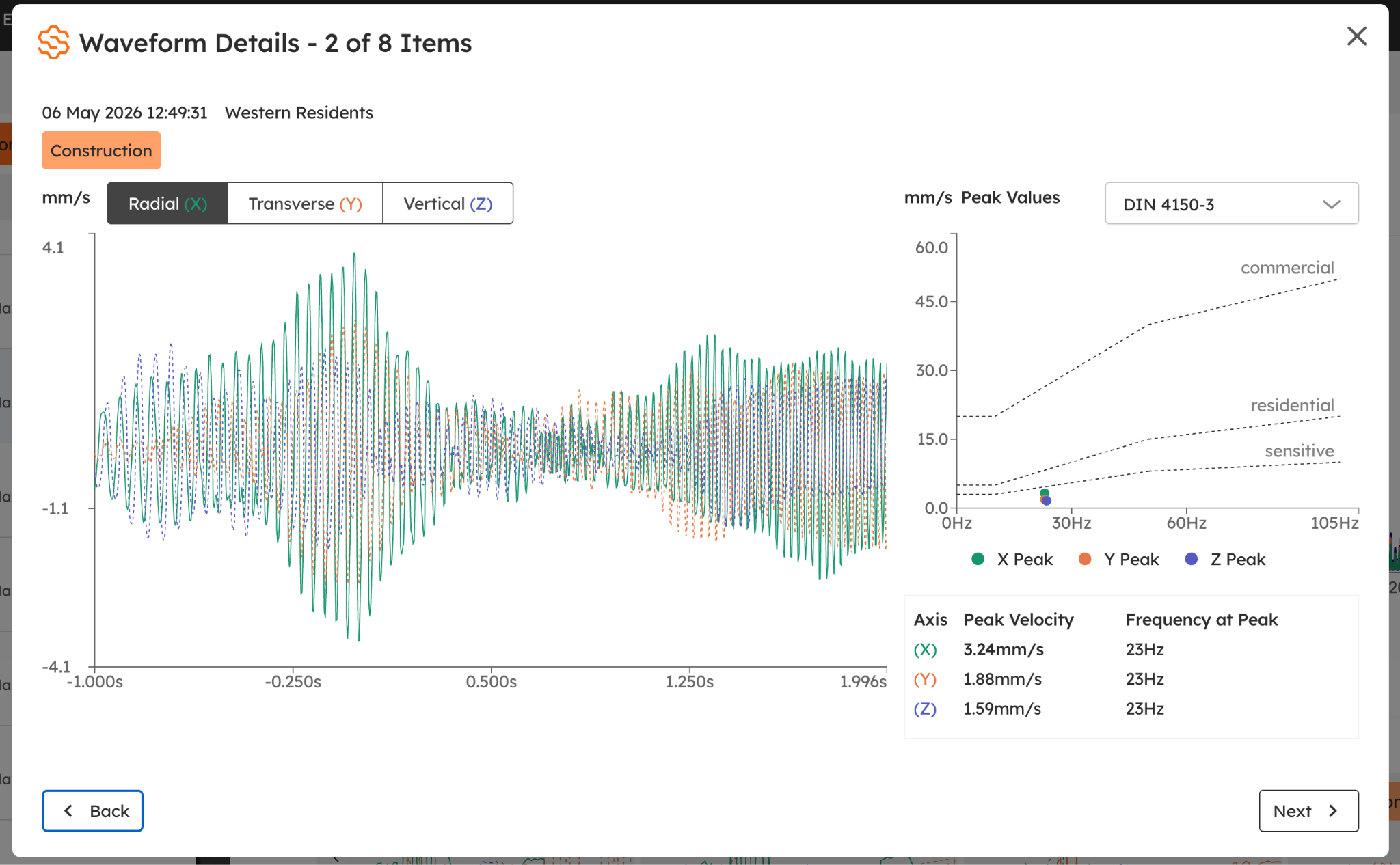Click the Construction tag label

[101, 150]
